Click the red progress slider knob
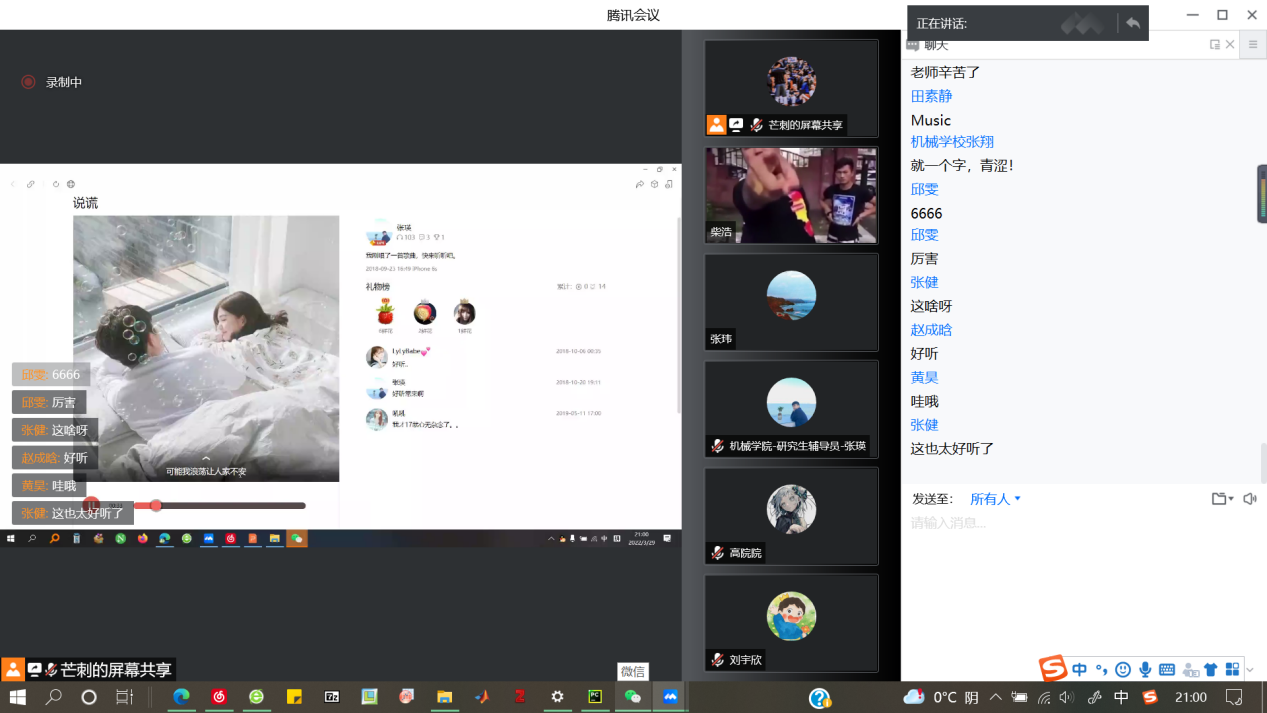 pyautogui.click(x=155, y=506)
